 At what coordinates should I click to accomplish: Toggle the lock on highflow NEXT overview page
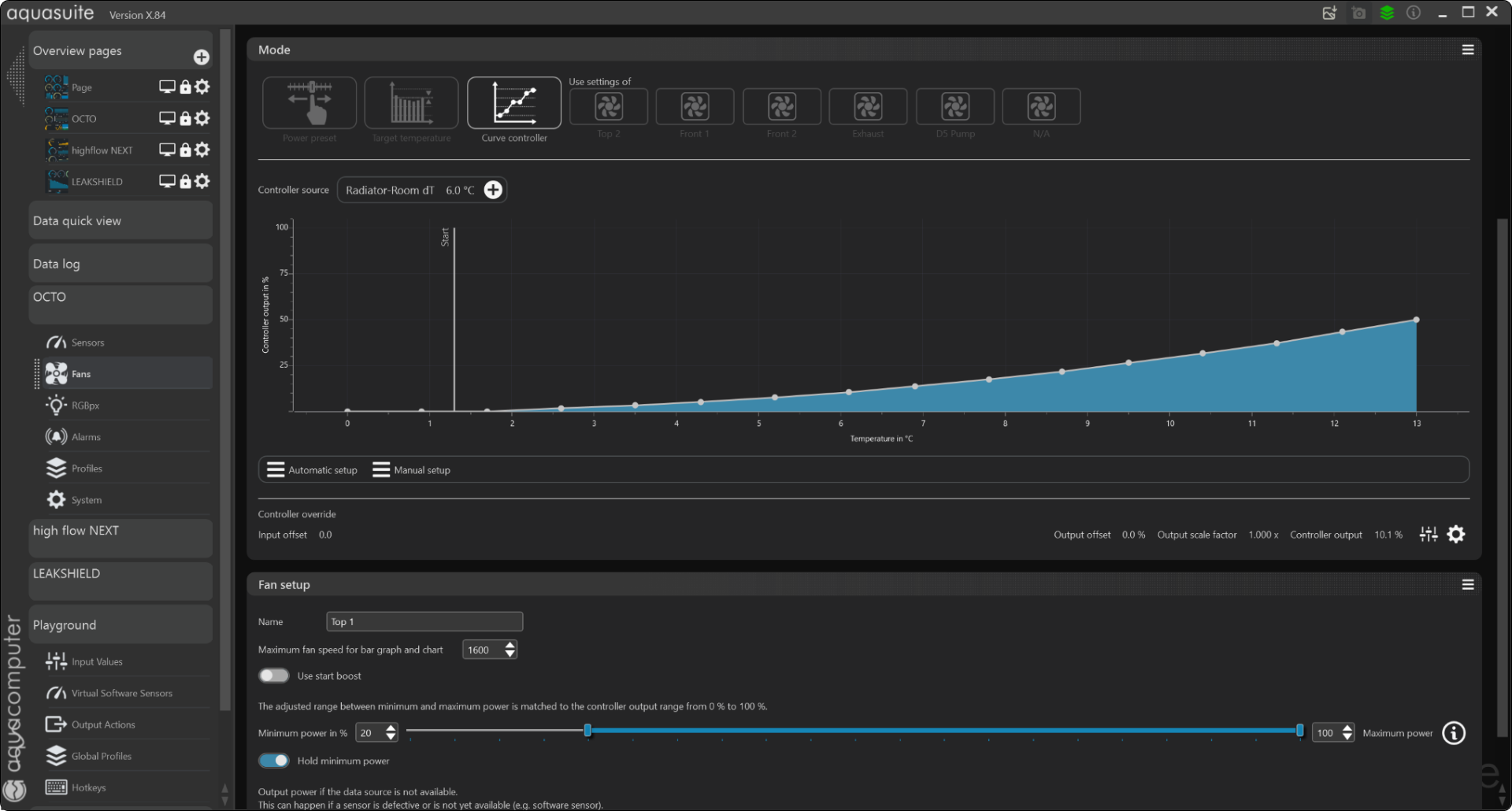coord(186,150)
